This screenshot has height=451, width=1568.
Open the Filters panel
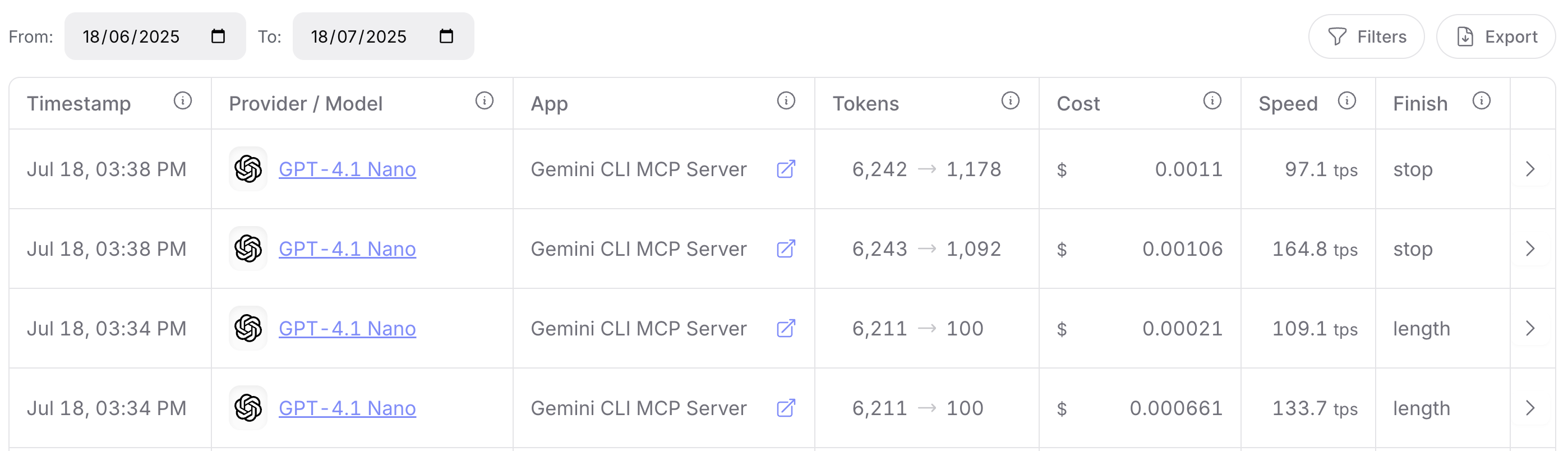[1367, 36]
